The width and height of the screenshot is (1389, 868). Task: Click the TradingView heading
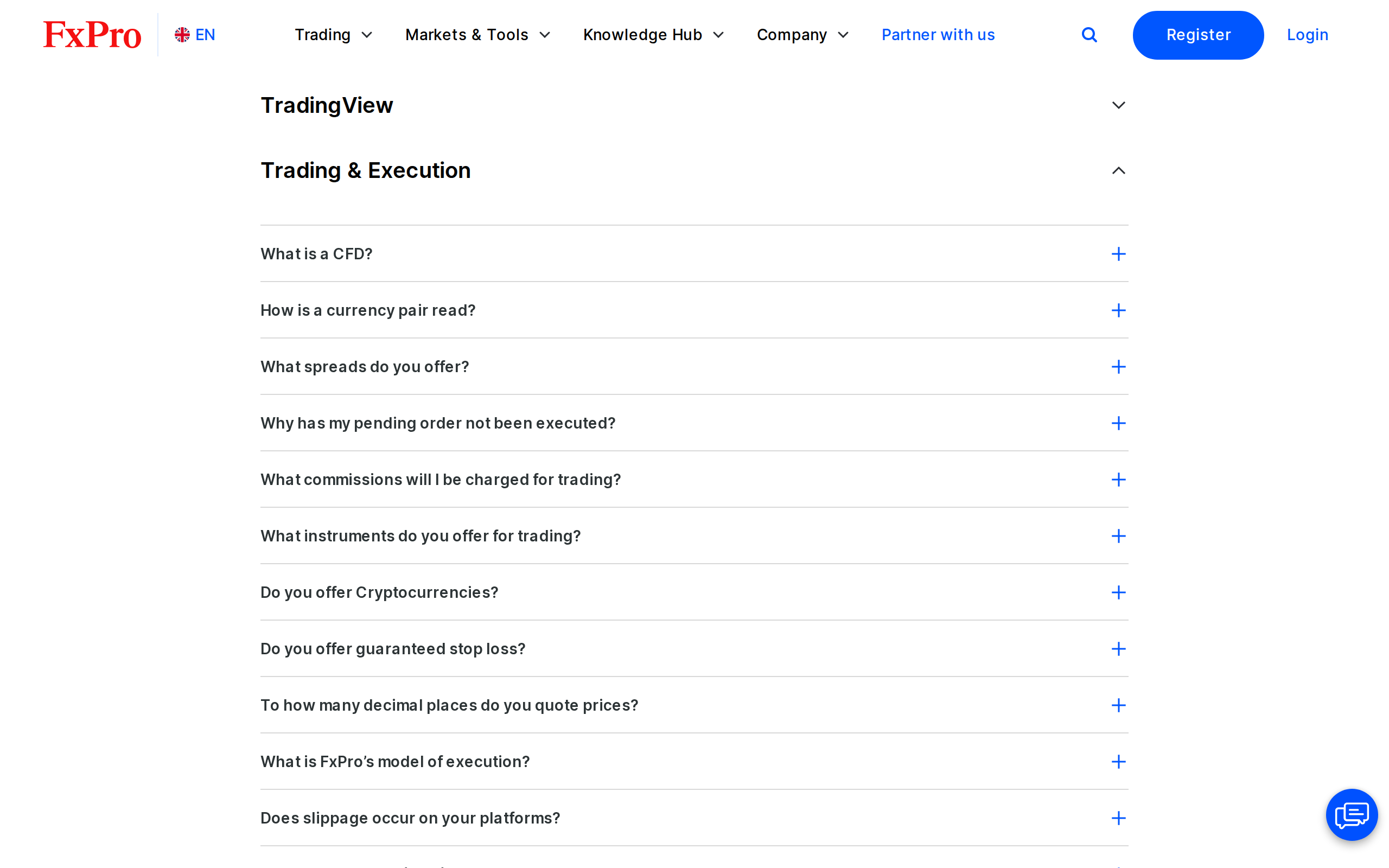(x=327, y=106)
